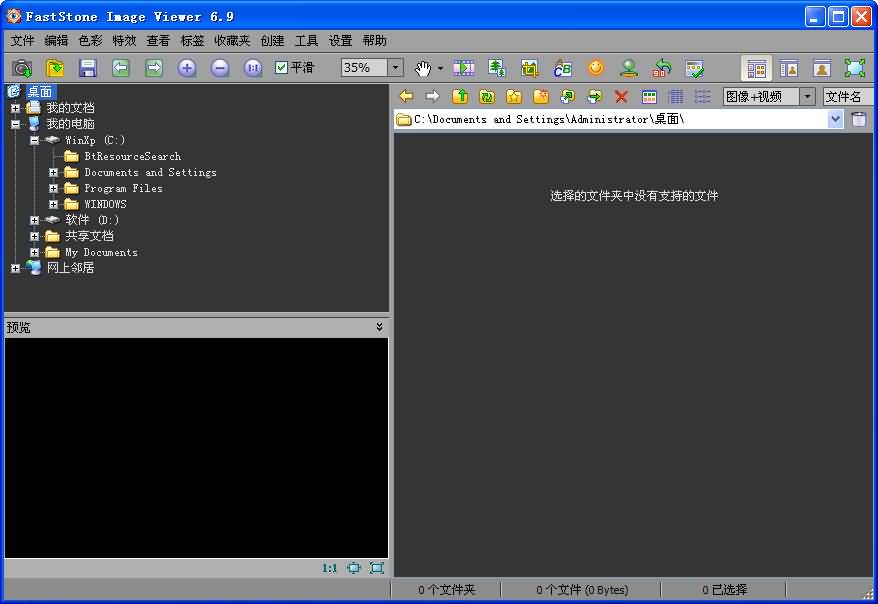
Task: Switch to list view
Action: click(x=703, y=96)
